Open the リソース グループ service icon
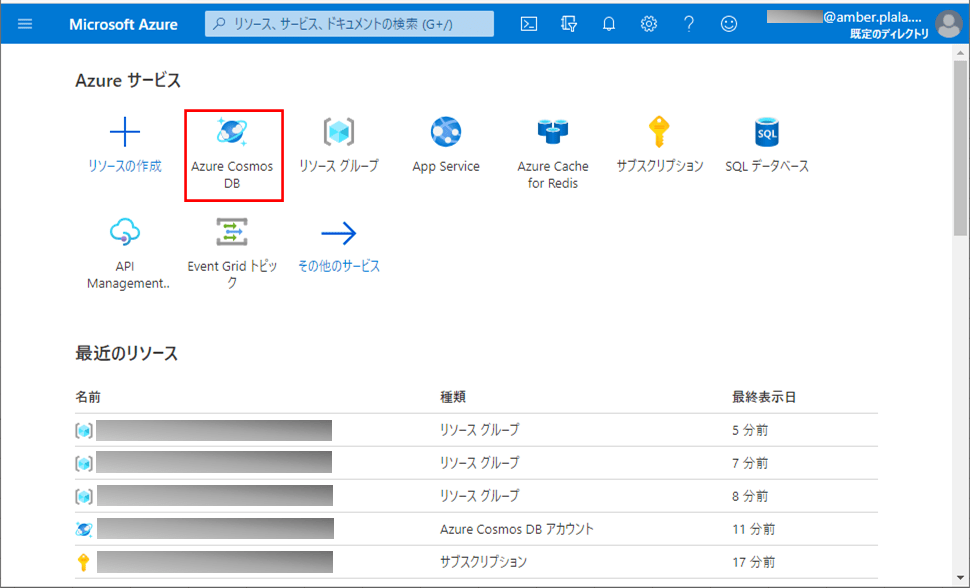 pyautogui.click(x=339, y=132)
